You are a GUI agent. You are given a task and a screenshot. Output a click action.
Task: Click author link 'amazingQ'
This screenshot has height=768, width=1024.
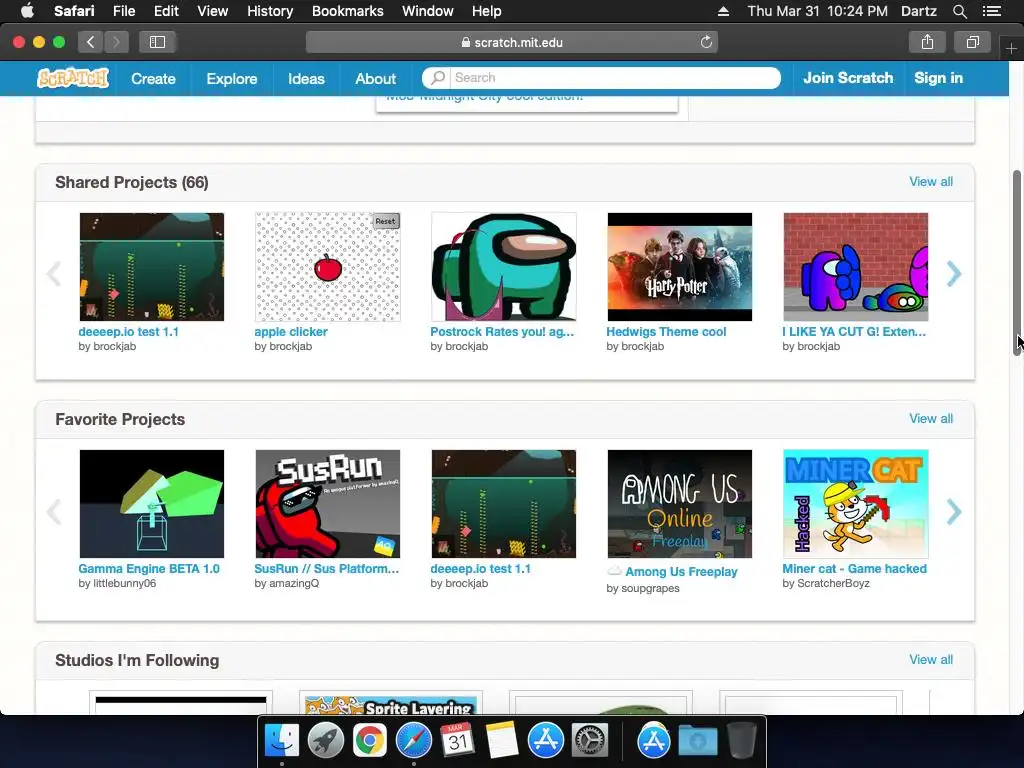295,583
